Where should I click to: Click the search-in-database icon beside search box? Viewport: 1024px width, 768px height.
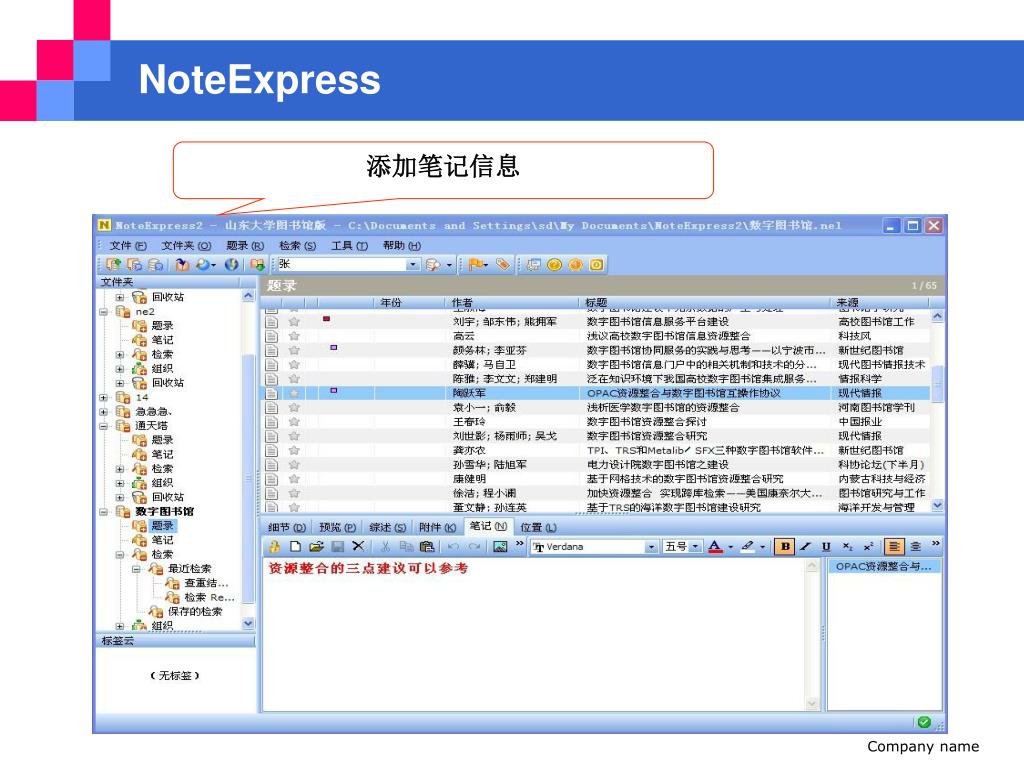[432, 264]
